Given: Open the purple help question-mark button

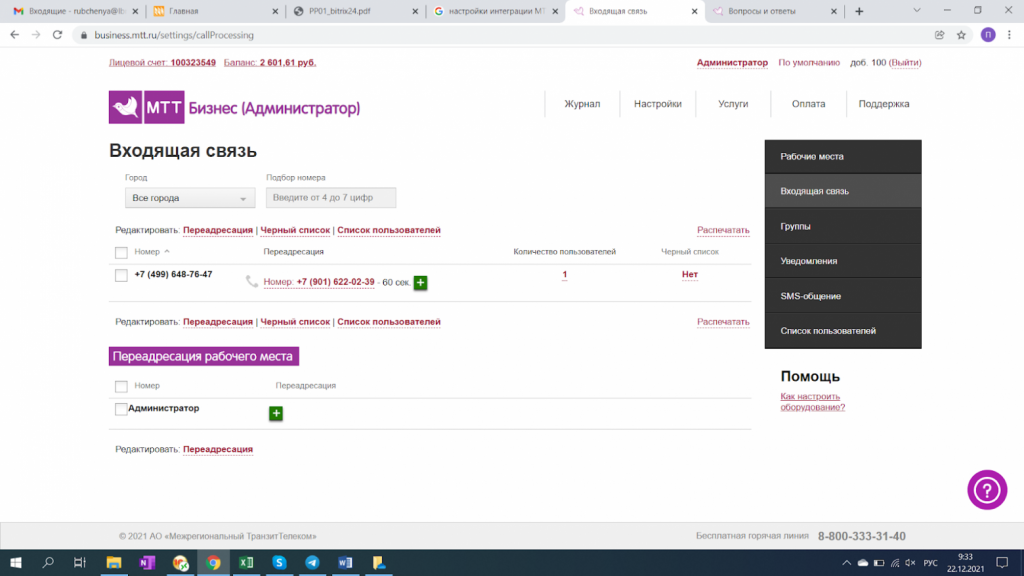Looking at the screenshot, I should 986,489.
